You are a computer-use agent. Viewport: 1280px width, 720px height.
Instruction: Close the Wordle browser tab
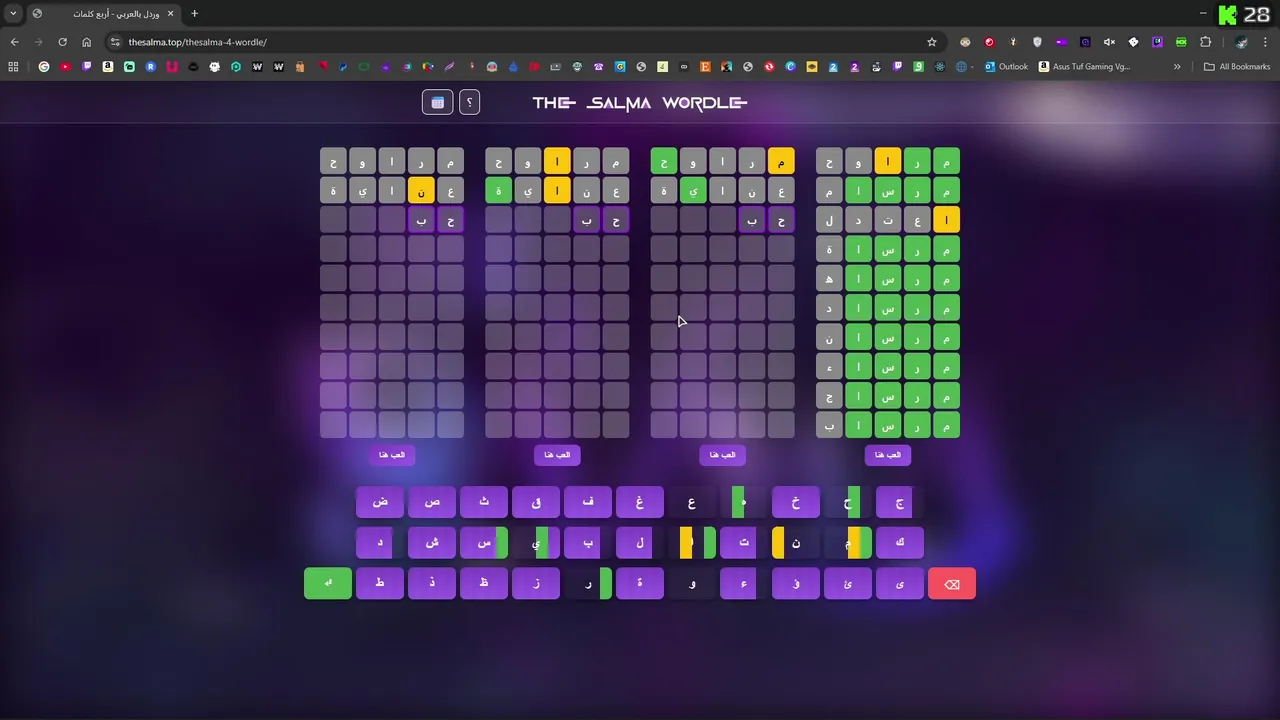170,14
